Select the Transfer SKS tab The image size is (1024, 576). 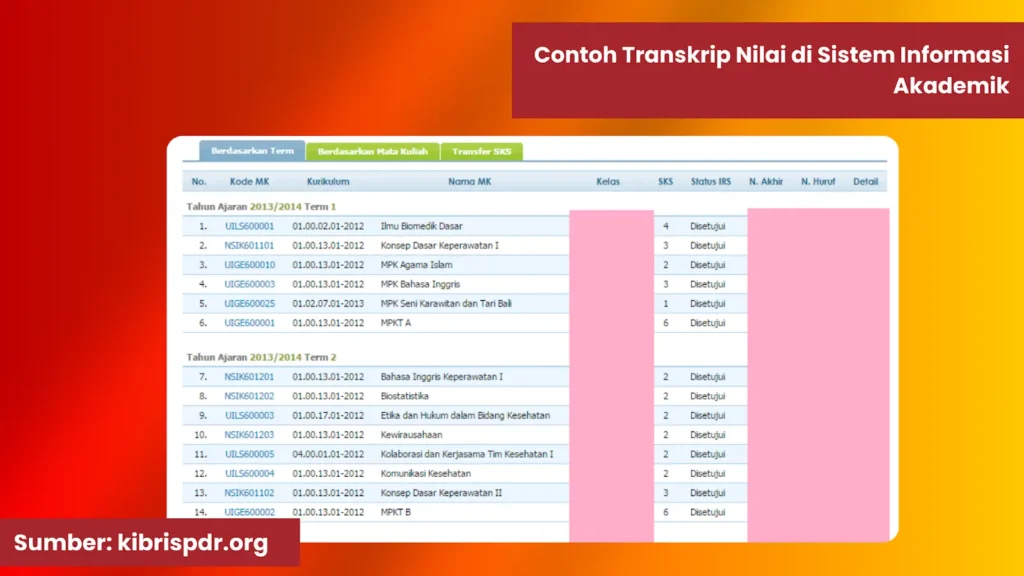pyautogui.click(x=482, y=152)
